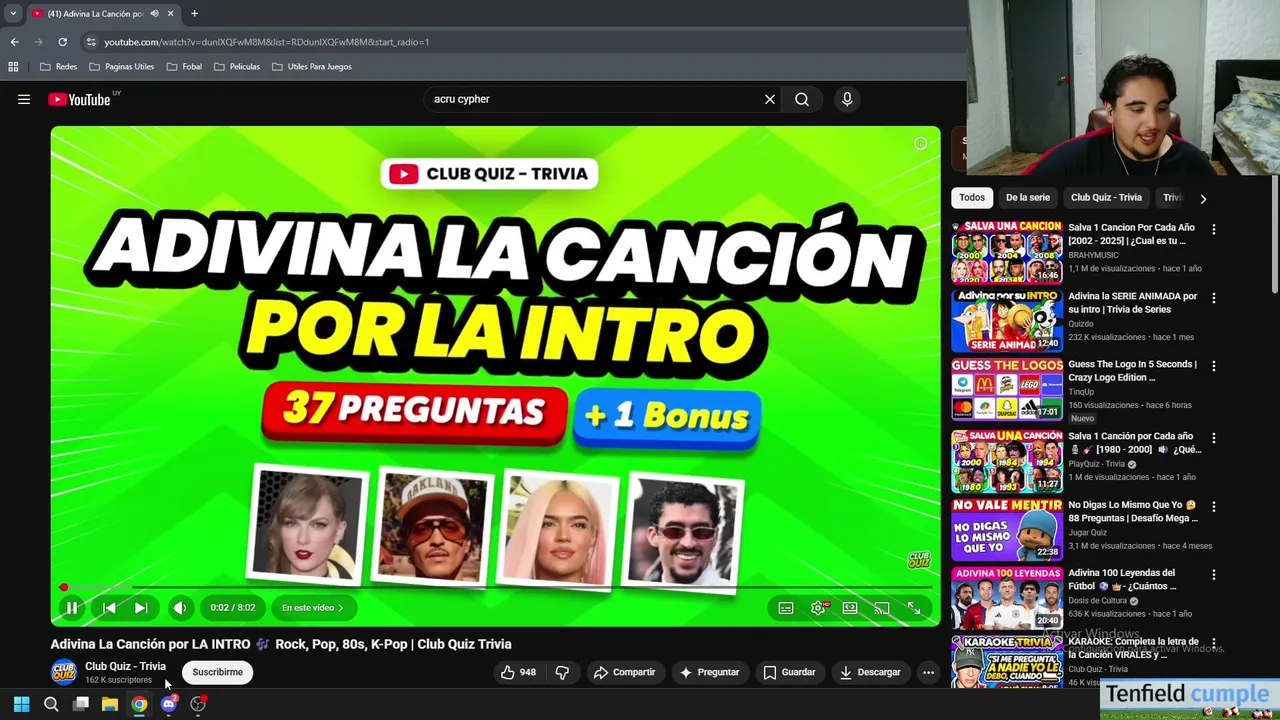Viewport: 1280px width, 720px height.
Task: Switch to theater mode view
Action: tap(850, 608)
